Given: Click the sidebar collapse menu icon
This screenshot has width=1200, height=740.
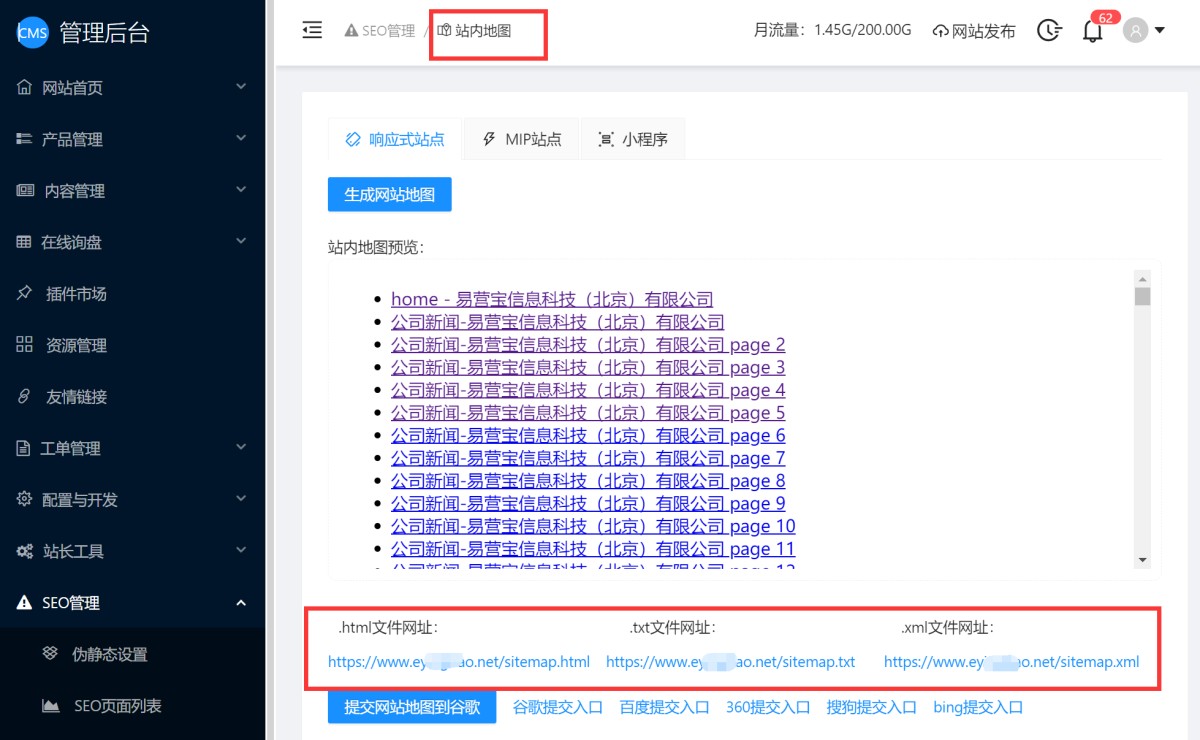Looking at the screenshot, I should pos(312,30).
